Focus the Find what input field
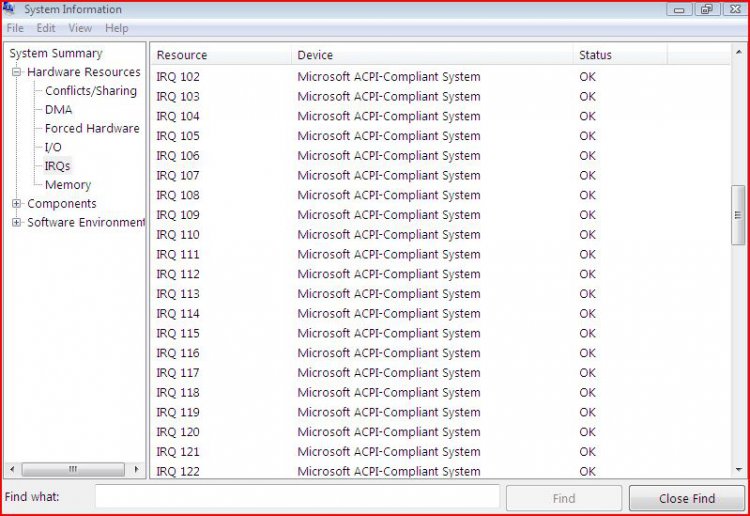Viewport: 750px width, 516px height. tap(298, 497)
